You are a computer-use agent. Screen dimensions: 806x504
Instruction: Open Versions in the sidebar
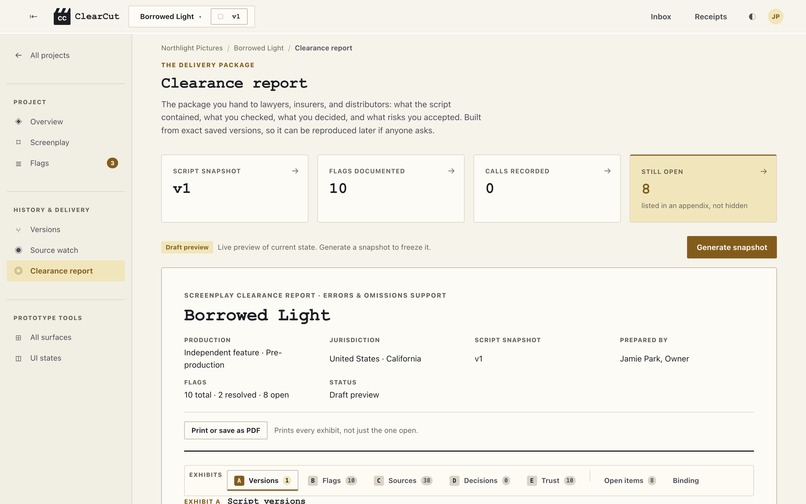coord(66,229)
